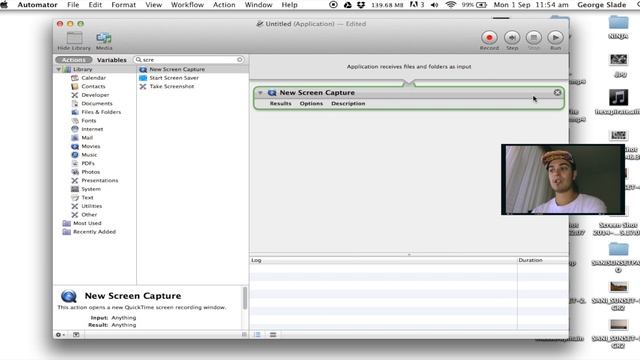Open the Action menu

click(224, 5)
